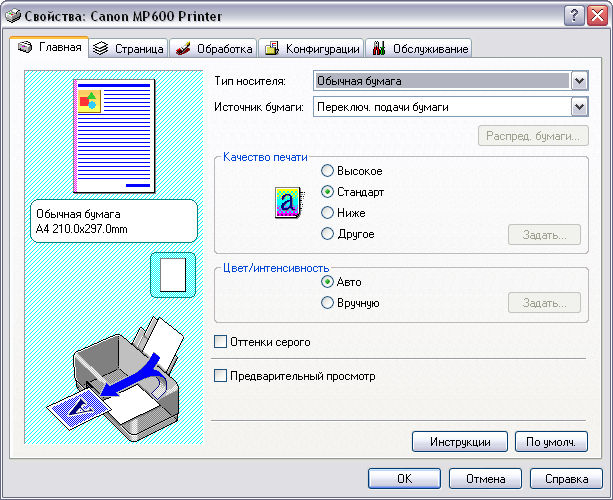This screenshot has width=613, height=500.
Task: Select Ниже print quality
Action: pos(343,213)
